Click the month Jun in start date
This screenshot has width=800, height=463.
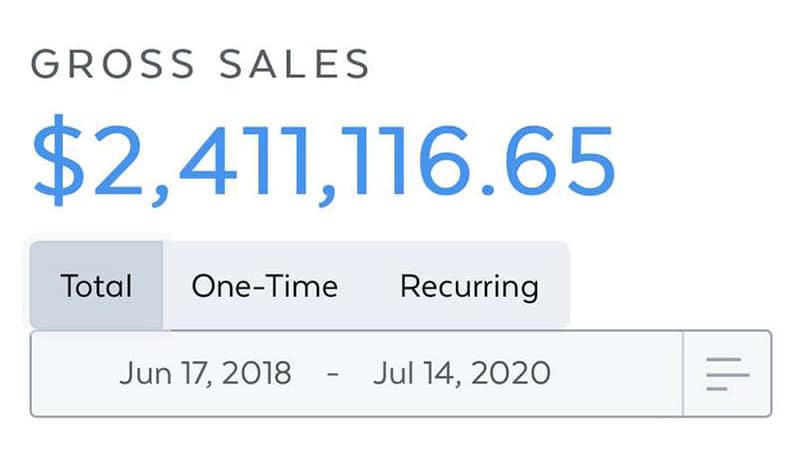coord(145,373)
